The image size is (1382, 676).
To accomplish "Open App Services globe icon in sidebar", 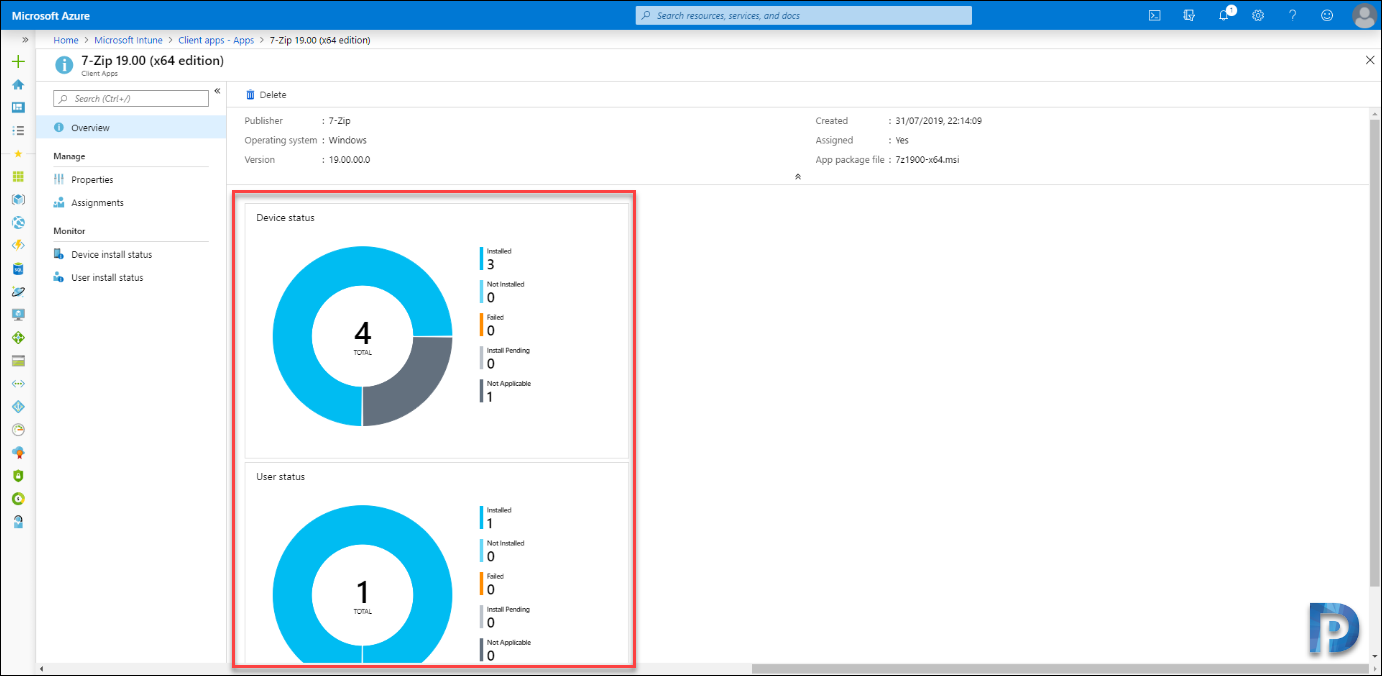I will (18, 222).
